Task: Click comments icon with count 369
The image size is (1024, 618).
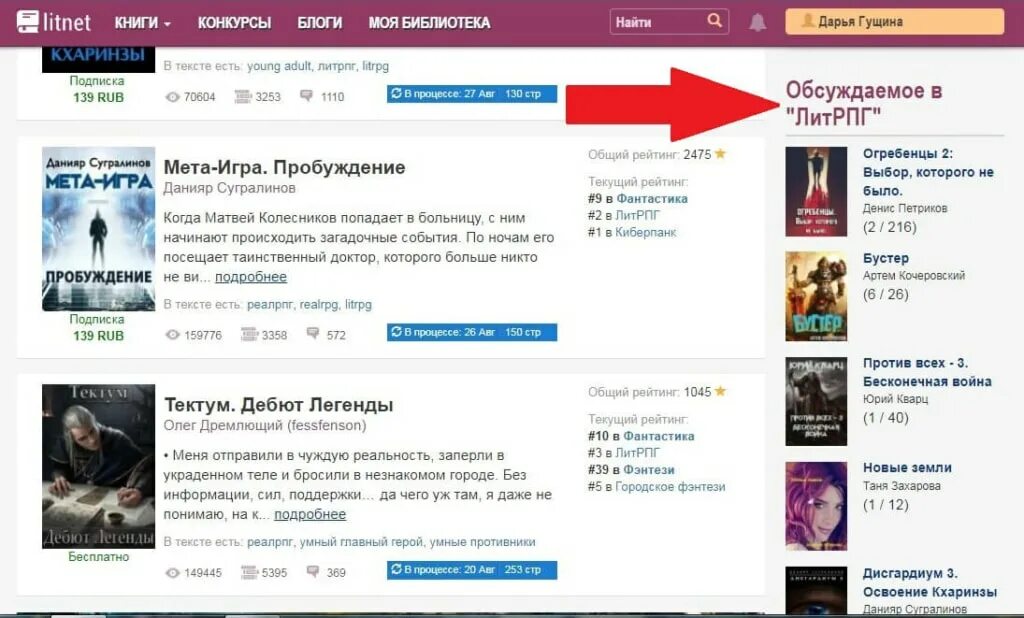Action: (313, 572)
